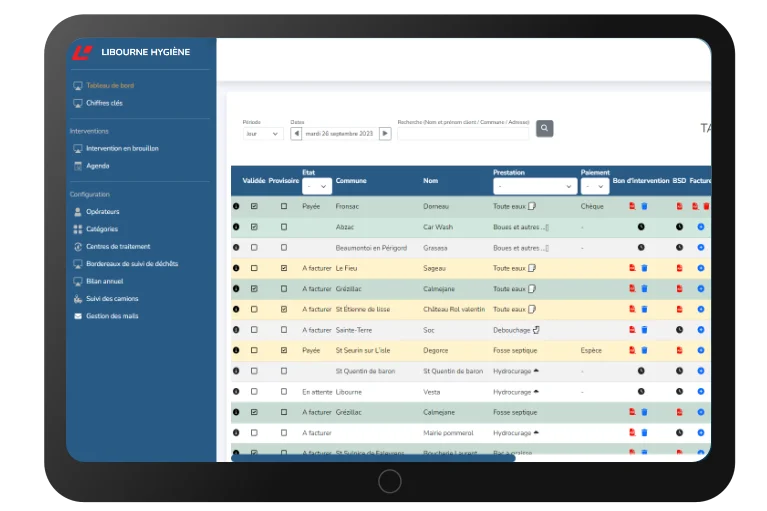Open the Paiement filter dropdown
Viewport: 767px width, 511px height.
click(595, 186)
